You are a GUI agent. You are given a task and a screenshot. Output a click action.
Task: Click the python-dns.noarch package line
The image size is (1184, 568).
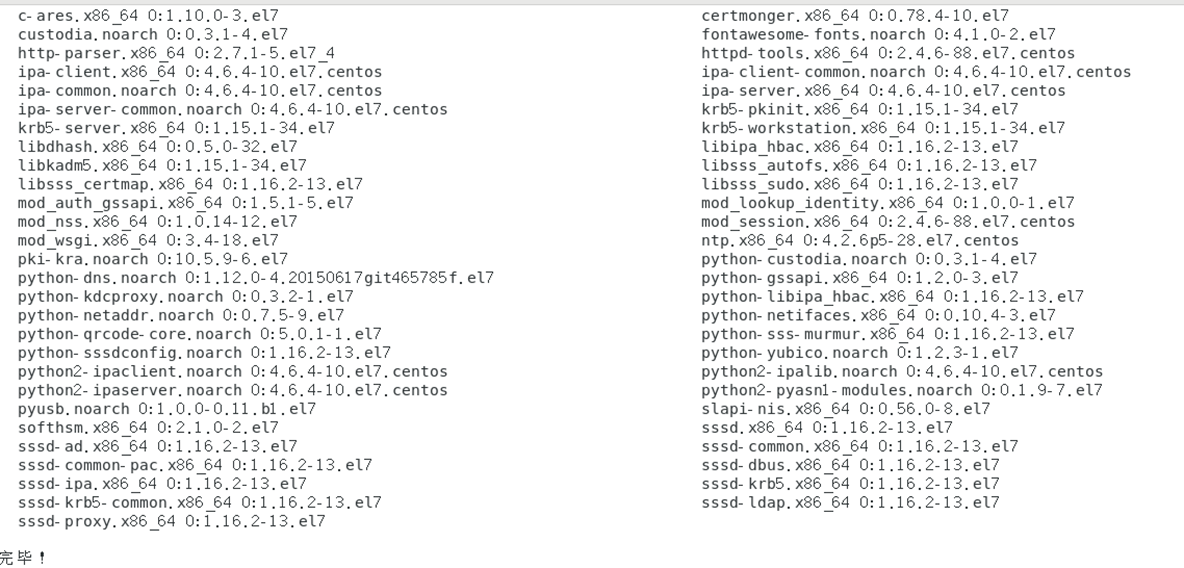255,278
